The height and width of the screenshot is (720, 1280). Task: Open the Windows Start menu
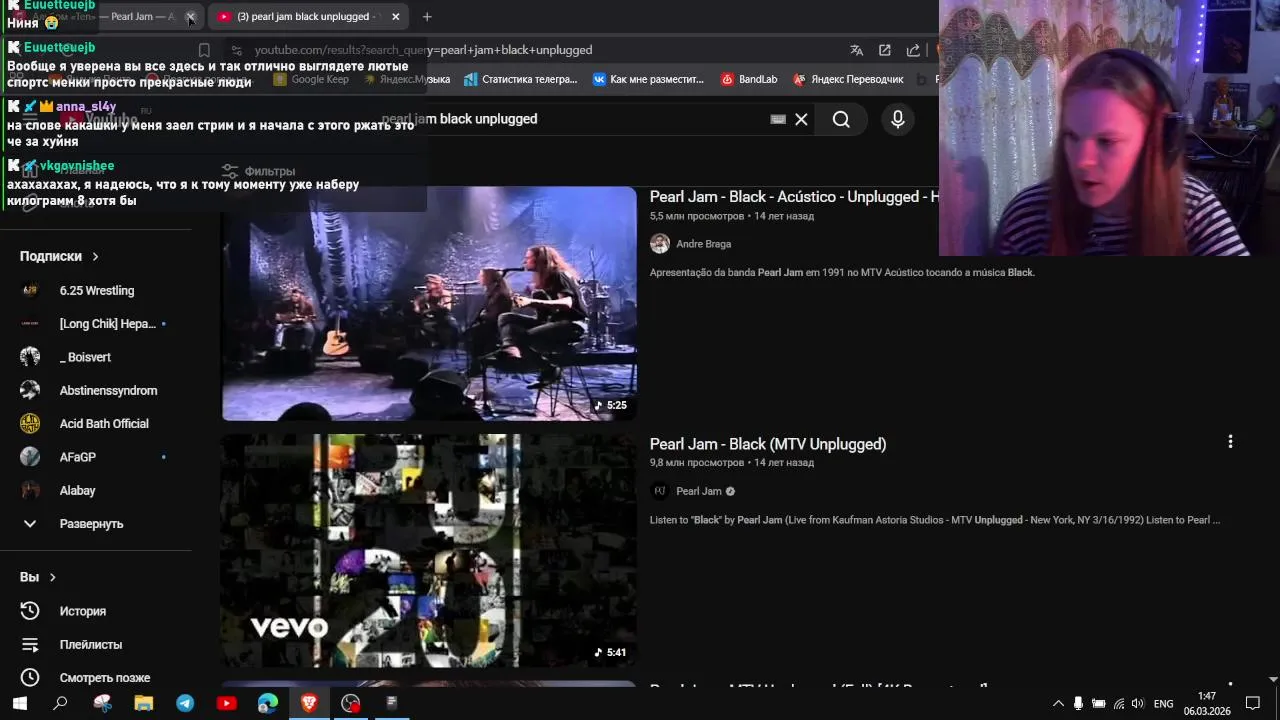click(x=19, y=704)
